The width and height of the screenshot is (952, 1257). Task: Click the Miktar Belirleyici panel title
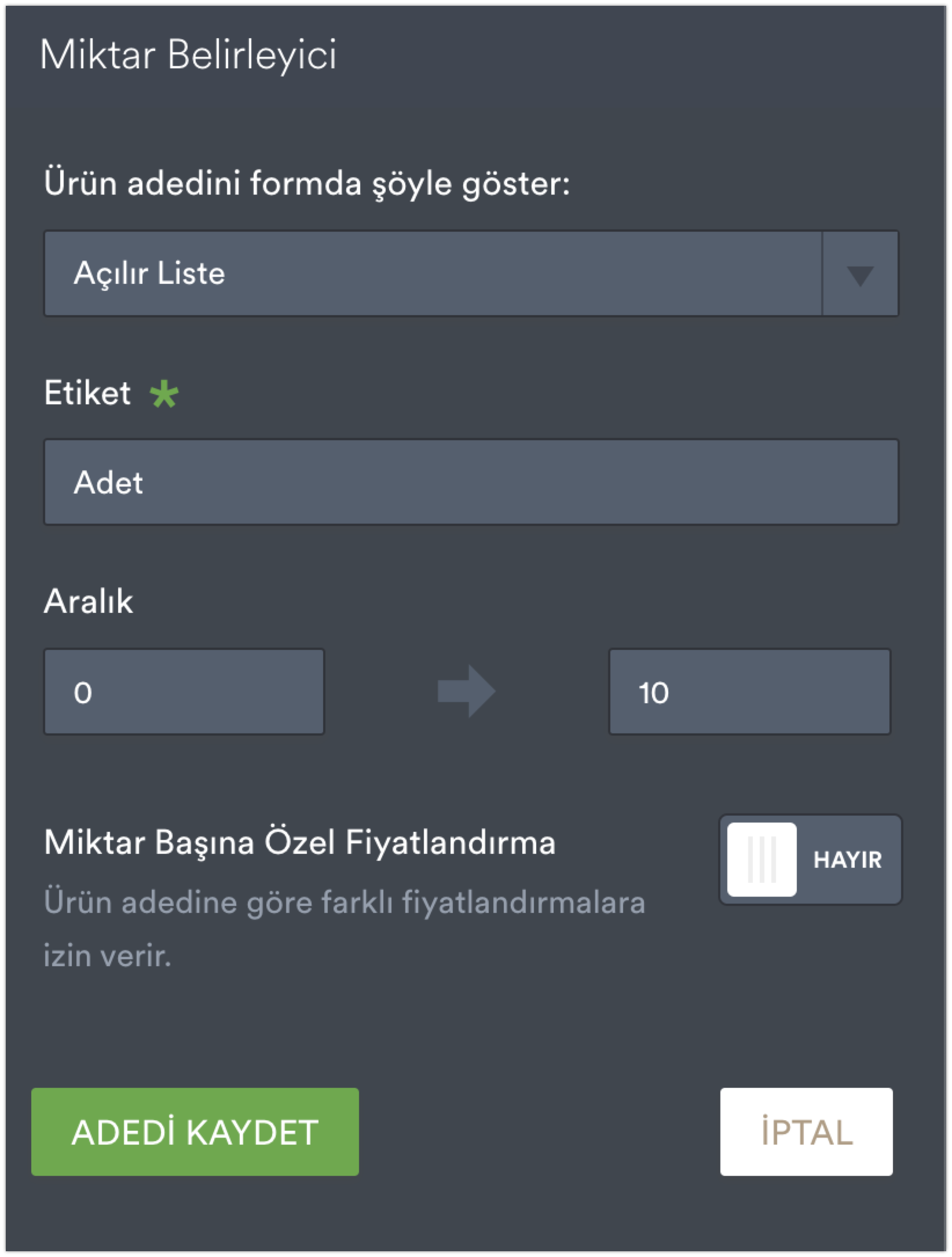pyautogui.click(x=188, y=56)
